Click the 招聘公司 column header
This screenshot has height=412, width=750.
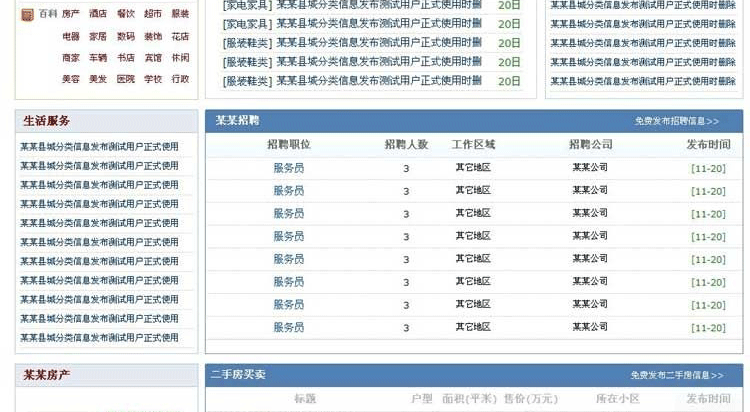coord(591,145)
